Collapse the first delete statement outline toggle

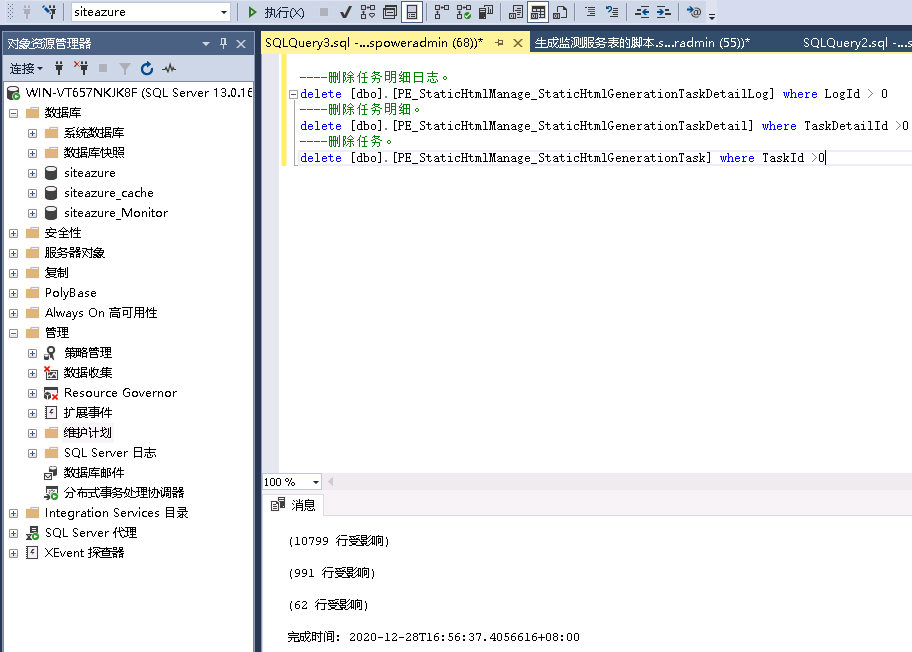(x=292, y=94)
